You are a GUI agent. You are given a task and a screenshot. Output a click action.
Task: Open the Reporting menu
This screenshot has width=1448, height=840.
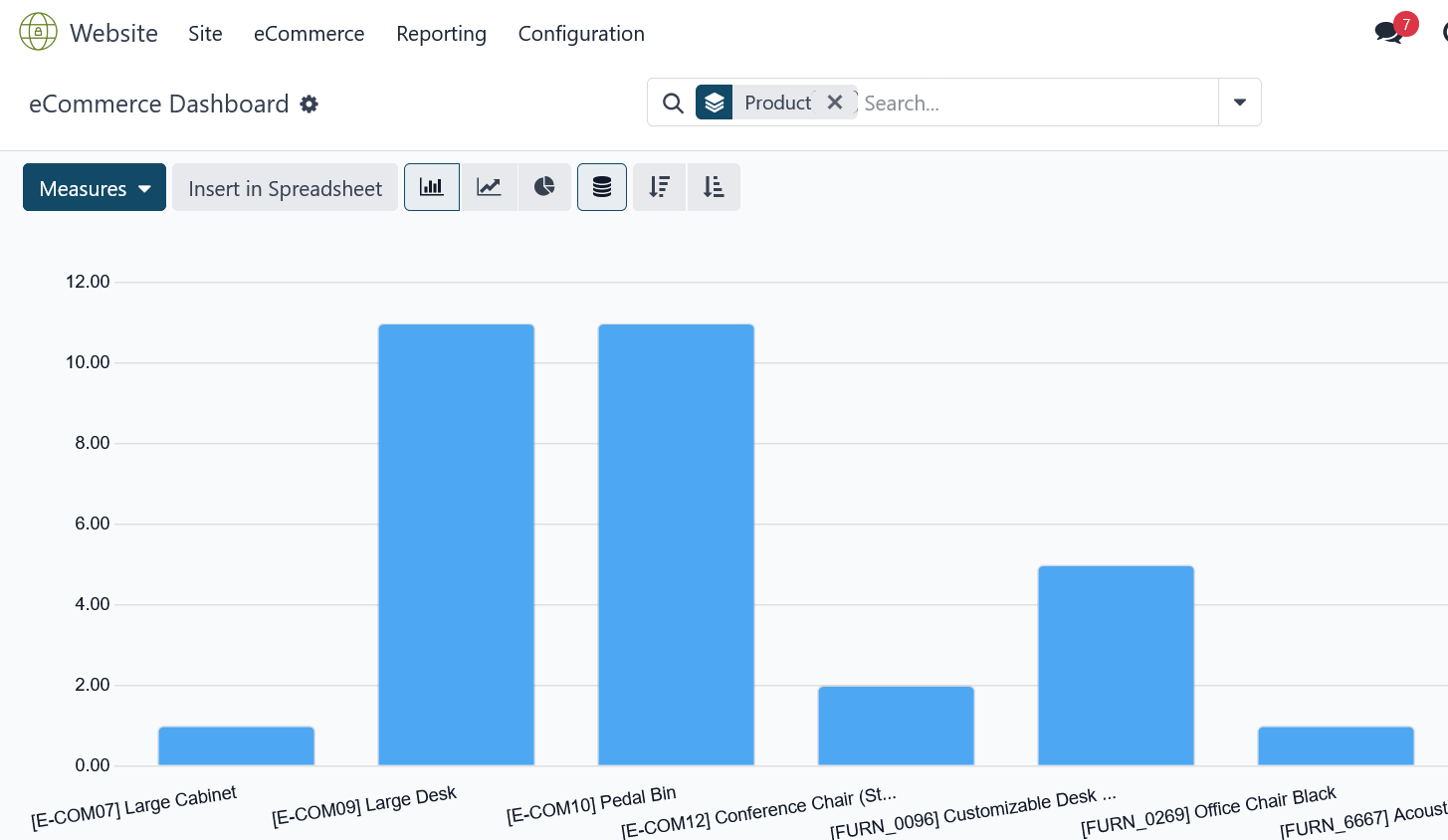441,34
